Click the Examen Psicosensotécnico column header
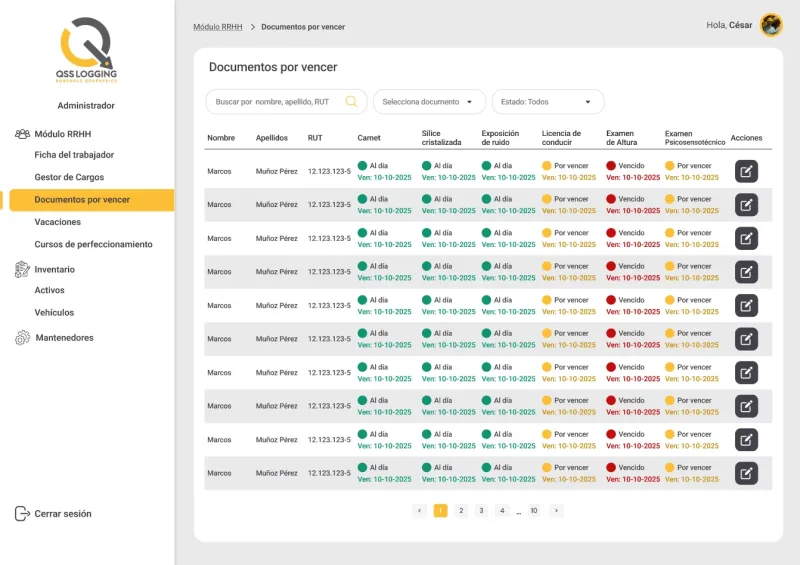Screen dimensions: 800x565 pyautogui.click(x=695, y=138)
